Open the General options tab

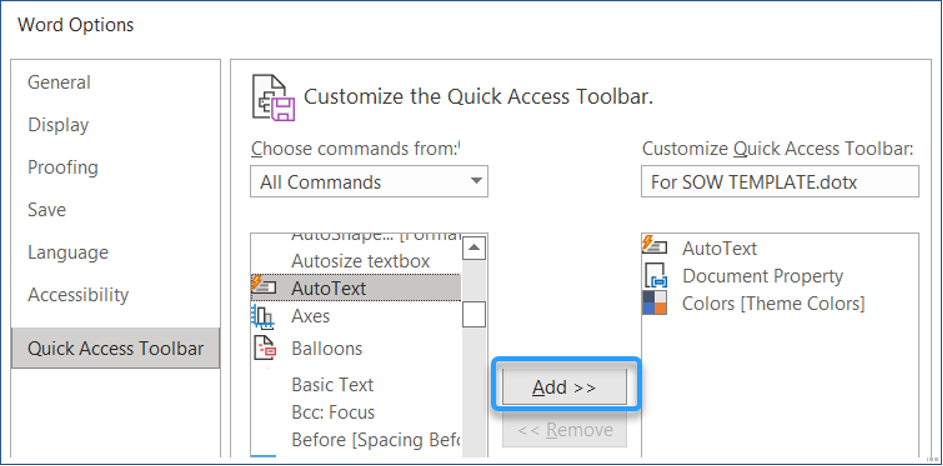59,83
